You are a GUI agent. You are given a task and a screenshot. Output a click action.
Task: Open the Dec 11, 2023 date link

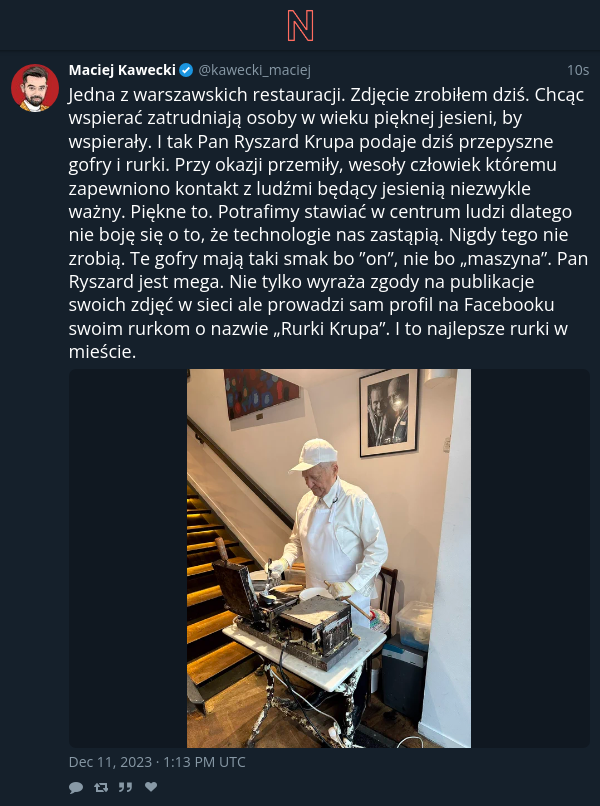(111, 762)
